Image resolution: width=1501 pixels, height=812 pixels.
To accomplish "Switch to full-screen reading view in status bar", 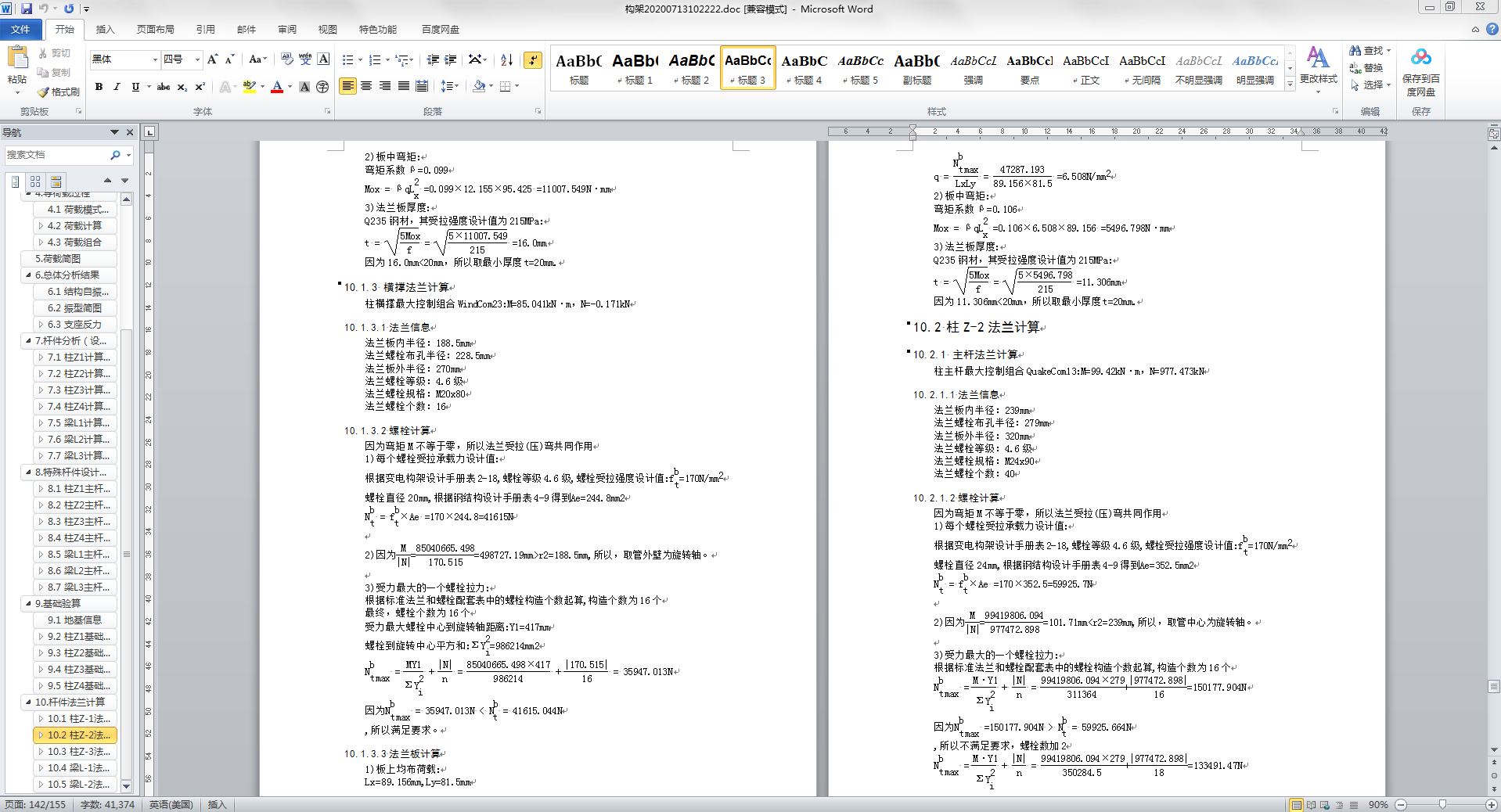I will tap(1311, 805).
